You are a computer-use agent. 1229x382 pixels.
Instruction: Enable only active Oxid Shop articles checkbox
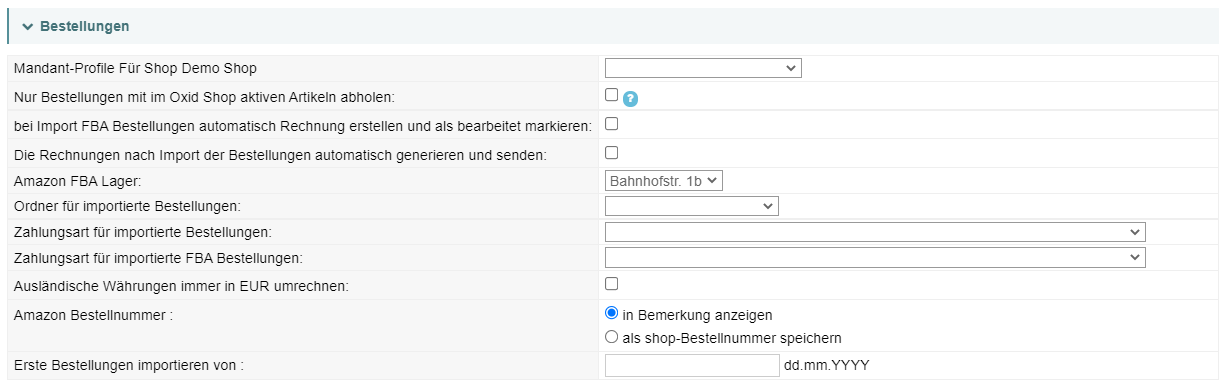click(612, 95)
